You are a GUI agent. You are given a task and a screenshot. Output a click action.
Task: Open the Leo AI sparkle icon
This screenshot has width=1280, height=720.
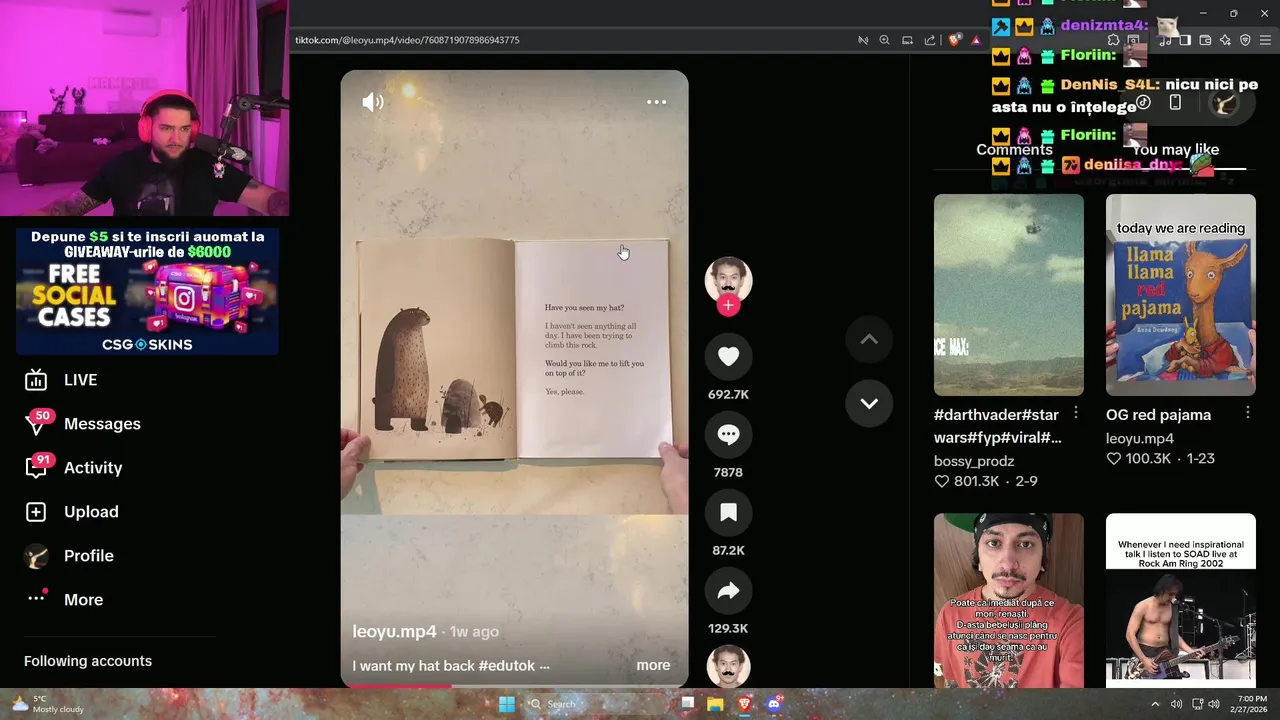click(1225, 40)
